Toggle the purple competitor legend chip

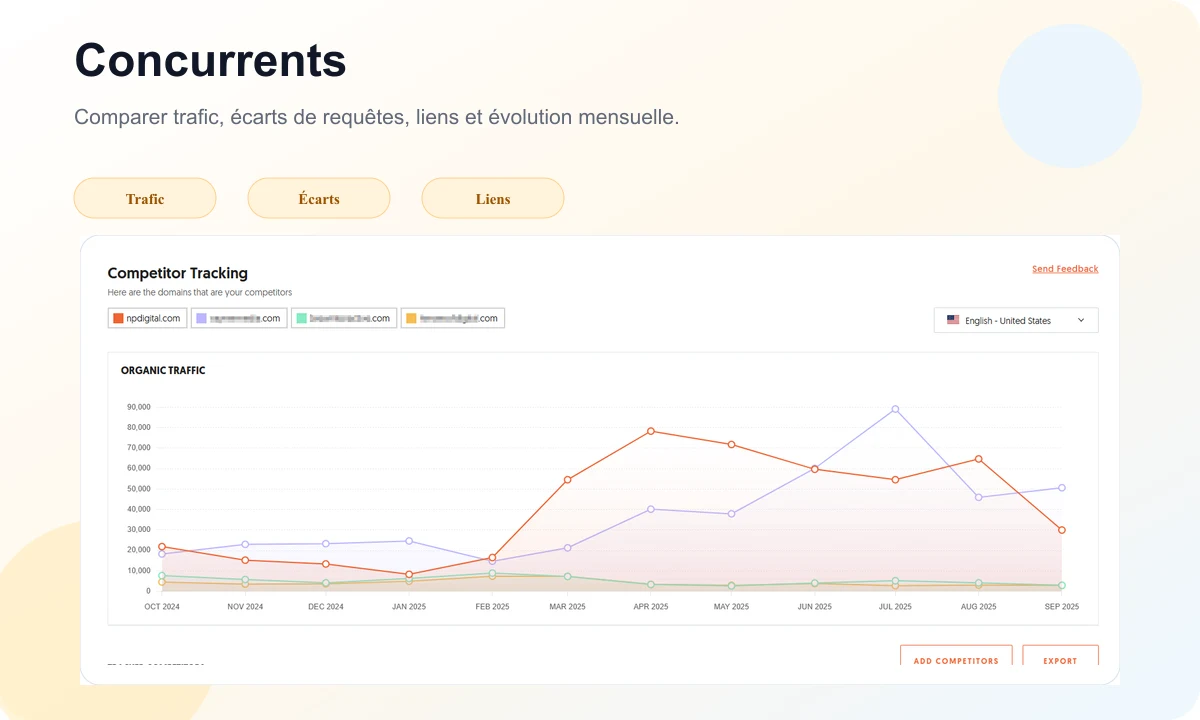[239, 318]
